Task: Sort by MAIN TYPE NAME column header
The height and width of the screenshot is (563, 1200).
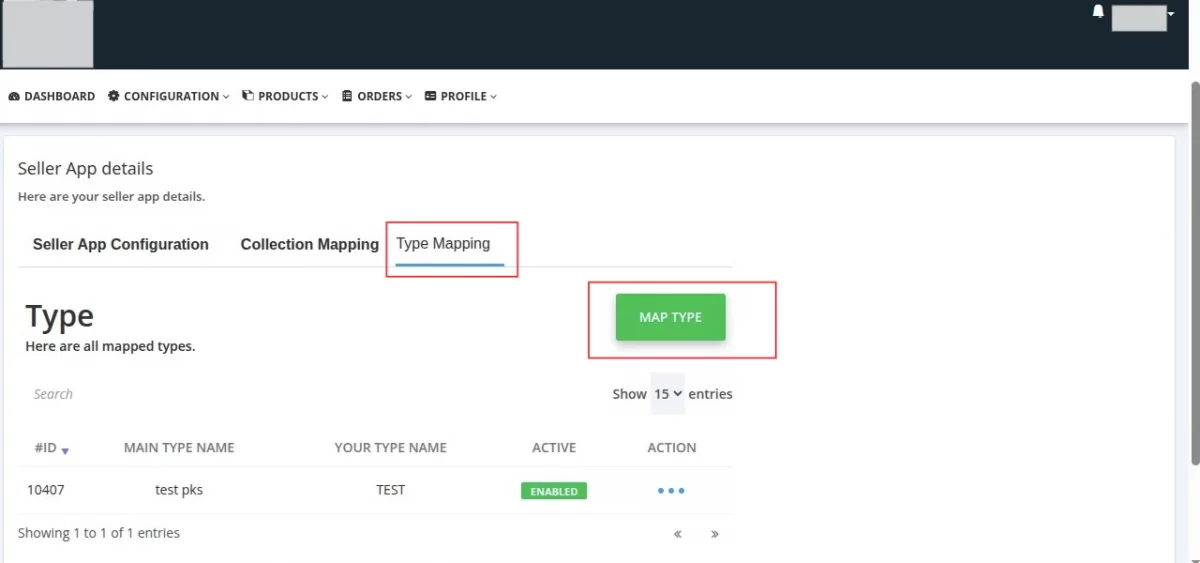Action: click(x=179, y=448)
